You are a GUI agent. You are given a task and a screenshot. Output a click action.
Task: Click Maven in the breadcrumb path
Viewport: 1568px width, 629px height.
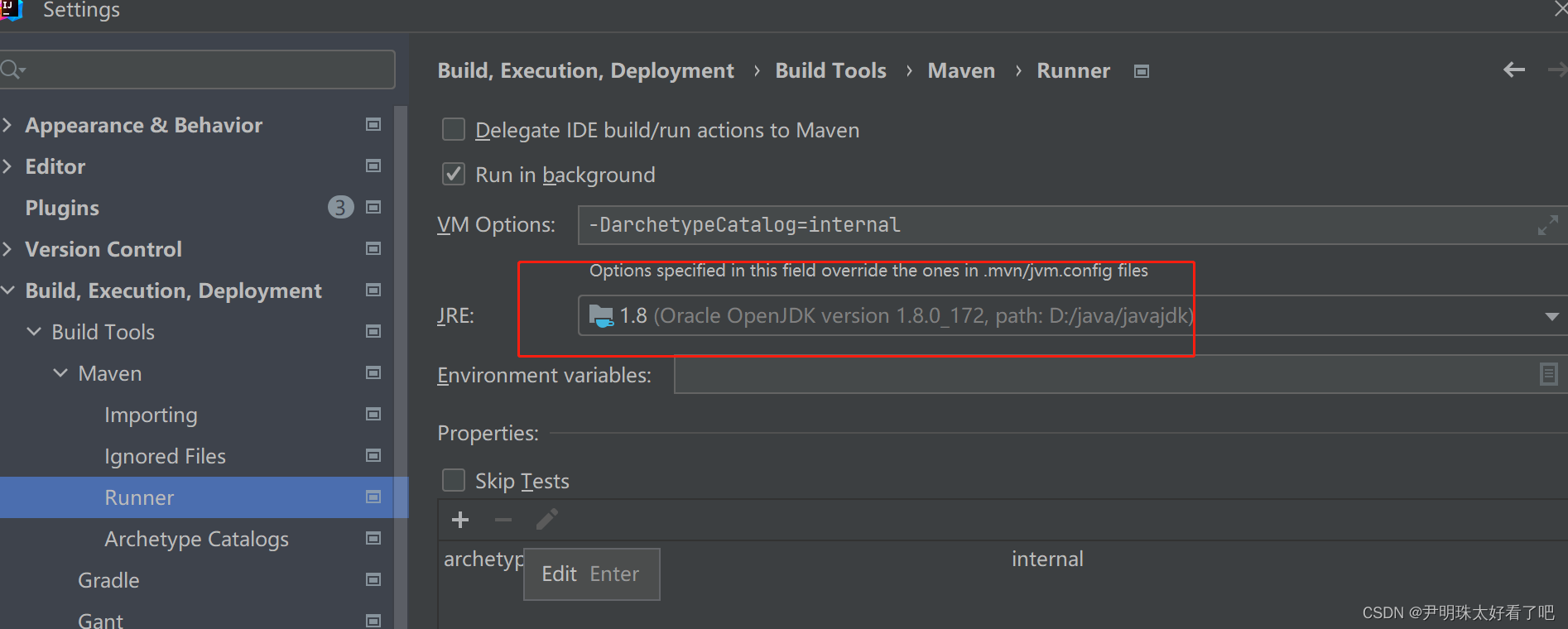click(960, 70)
